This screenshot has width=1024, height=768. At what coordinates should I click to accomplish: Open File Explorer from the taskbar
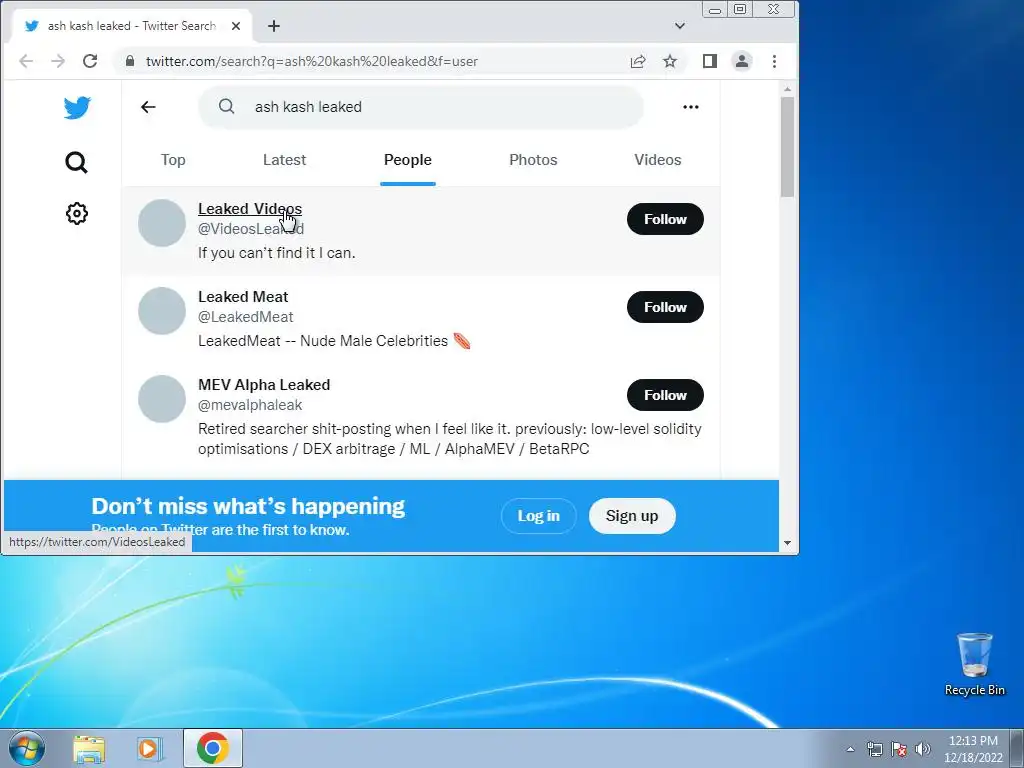[89, 748]
